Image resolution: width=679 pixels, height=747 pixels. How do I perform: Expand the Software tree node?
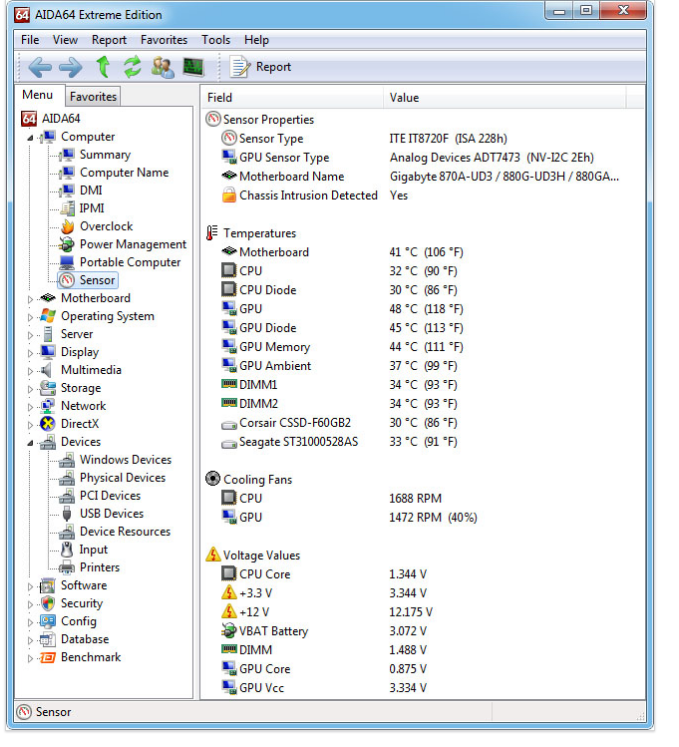pyautogui.click(x=30, y=587)
